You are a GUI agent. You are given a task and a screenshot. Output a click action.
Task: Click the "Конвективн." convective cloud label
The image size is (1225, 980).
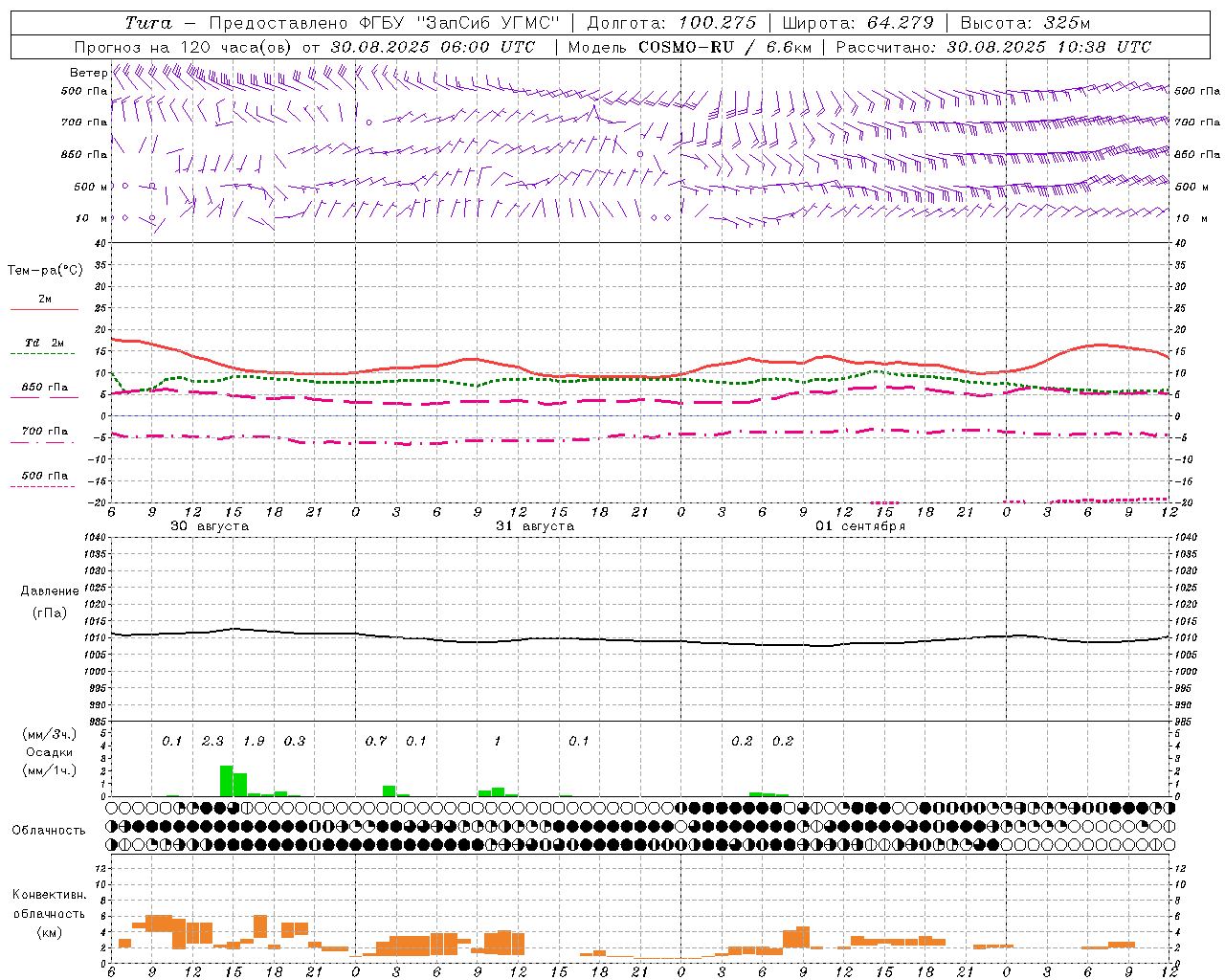coord(49,895)
